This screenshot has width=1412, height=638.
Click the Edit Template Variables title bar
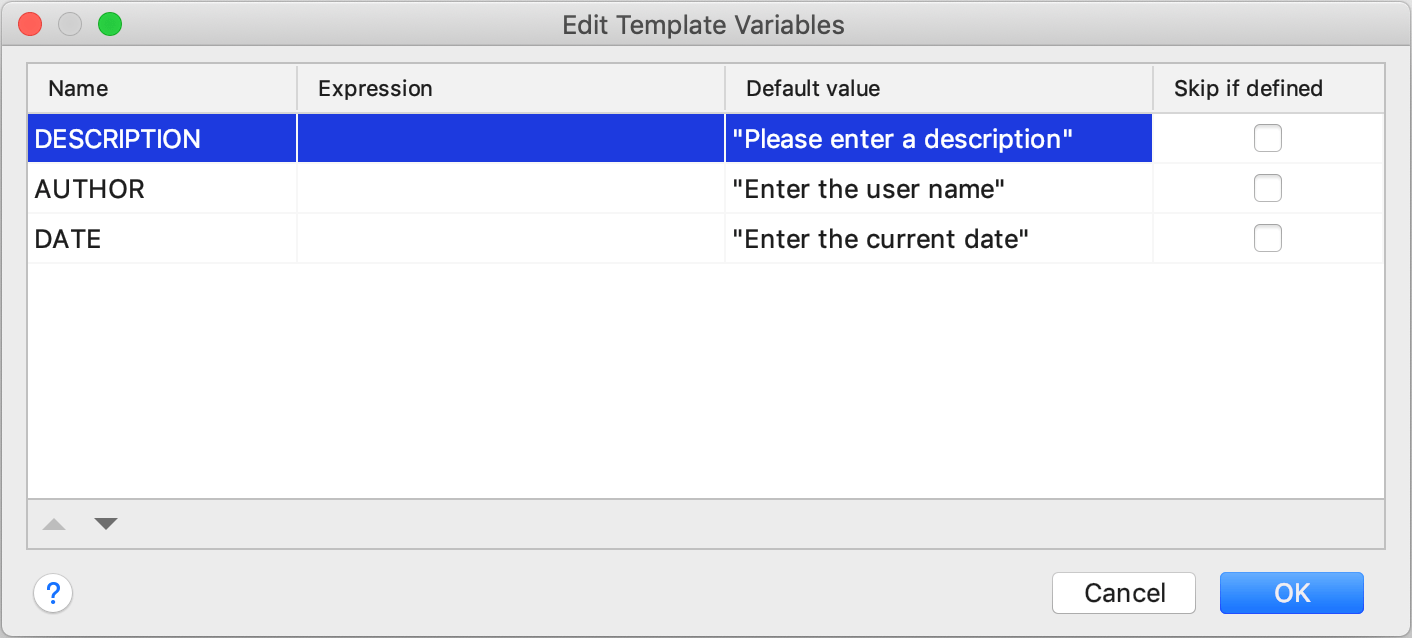(x=705, y=24)
